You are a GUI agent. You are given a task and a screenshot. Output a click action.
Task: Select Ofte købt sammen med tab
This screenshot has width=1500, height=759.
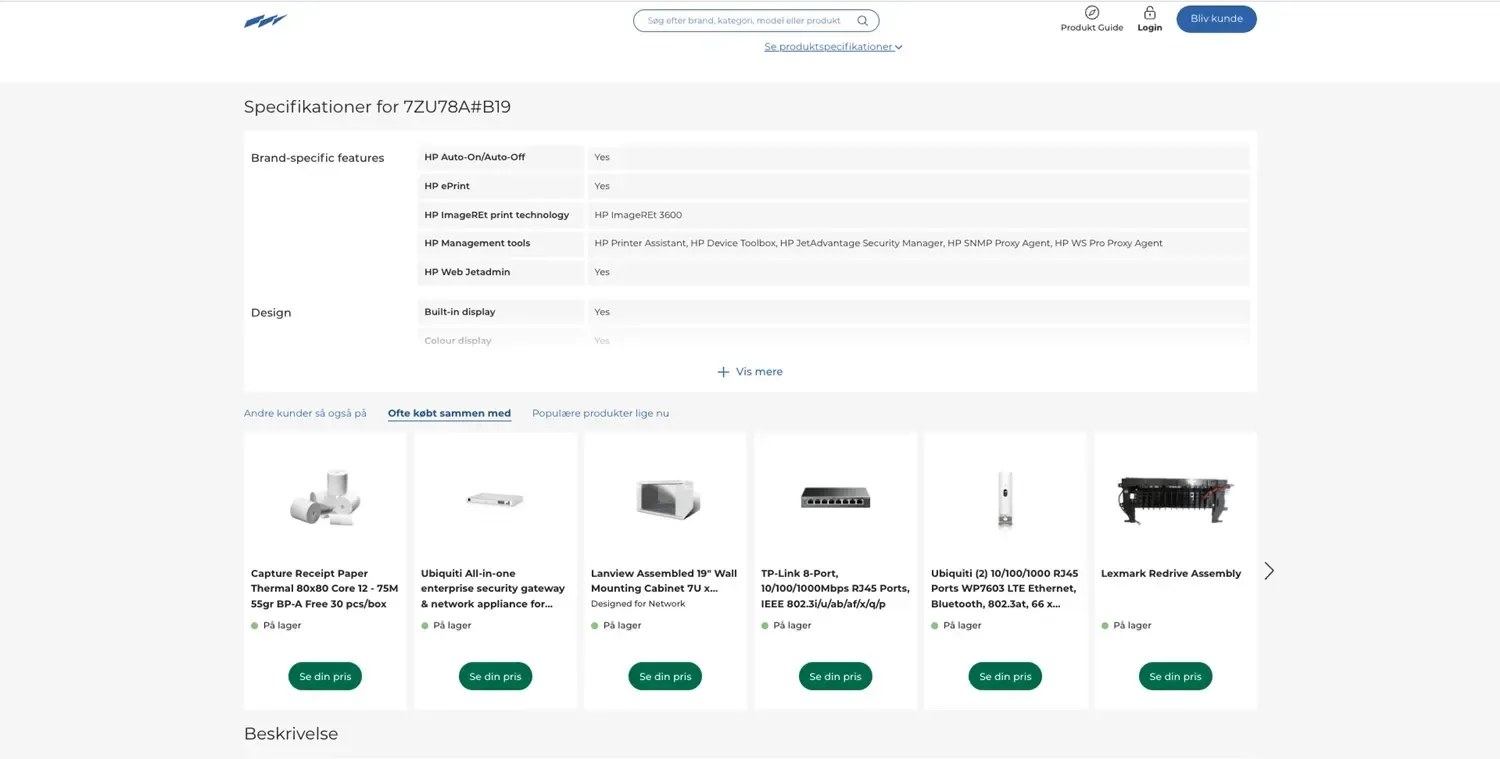point(449,413)
